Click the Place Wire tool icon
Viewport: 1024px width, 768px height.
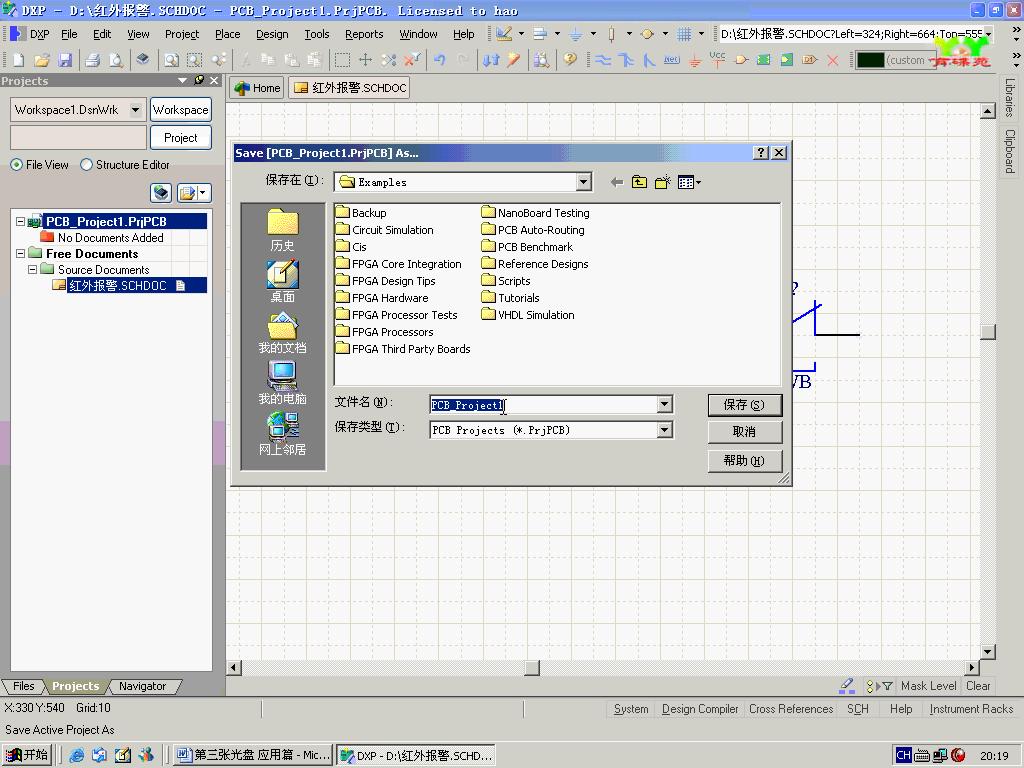(x=603, y=60)
